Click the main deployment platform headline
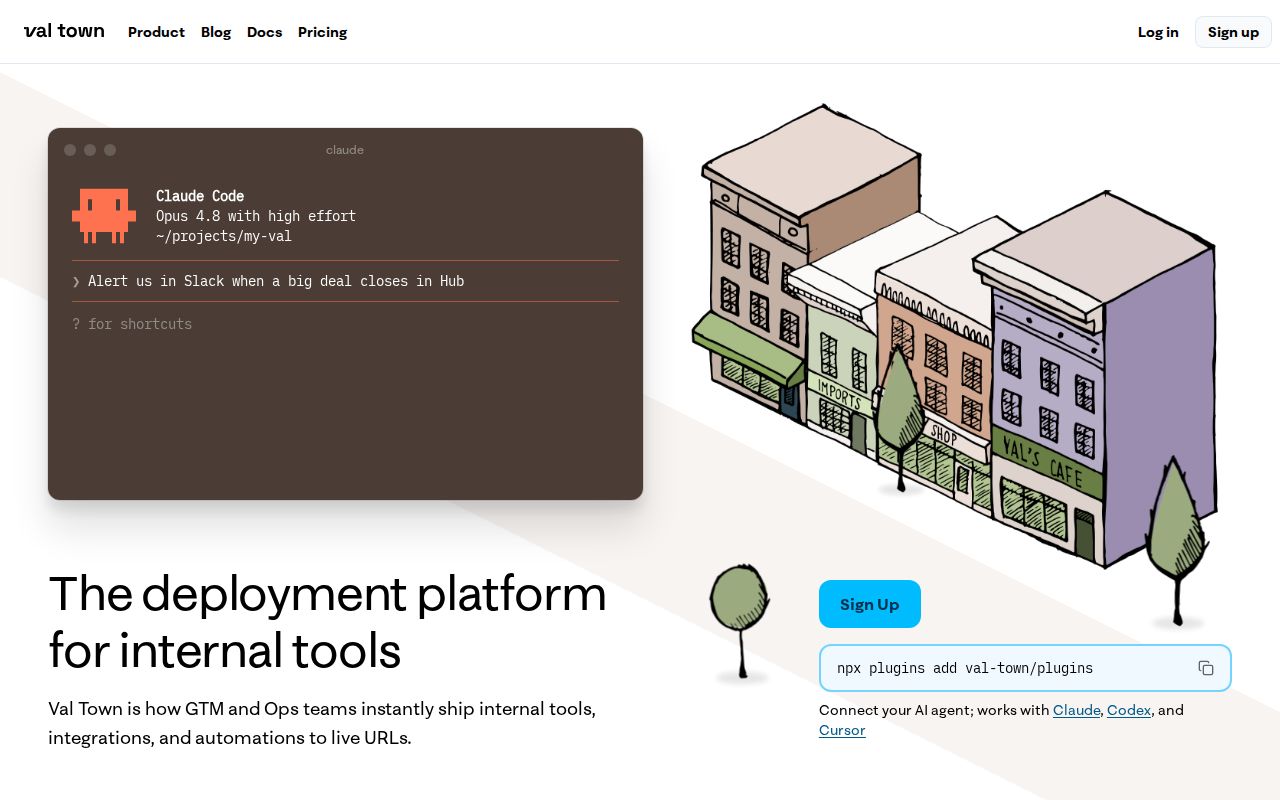The image size is (1280, 800). click(328, 622)
